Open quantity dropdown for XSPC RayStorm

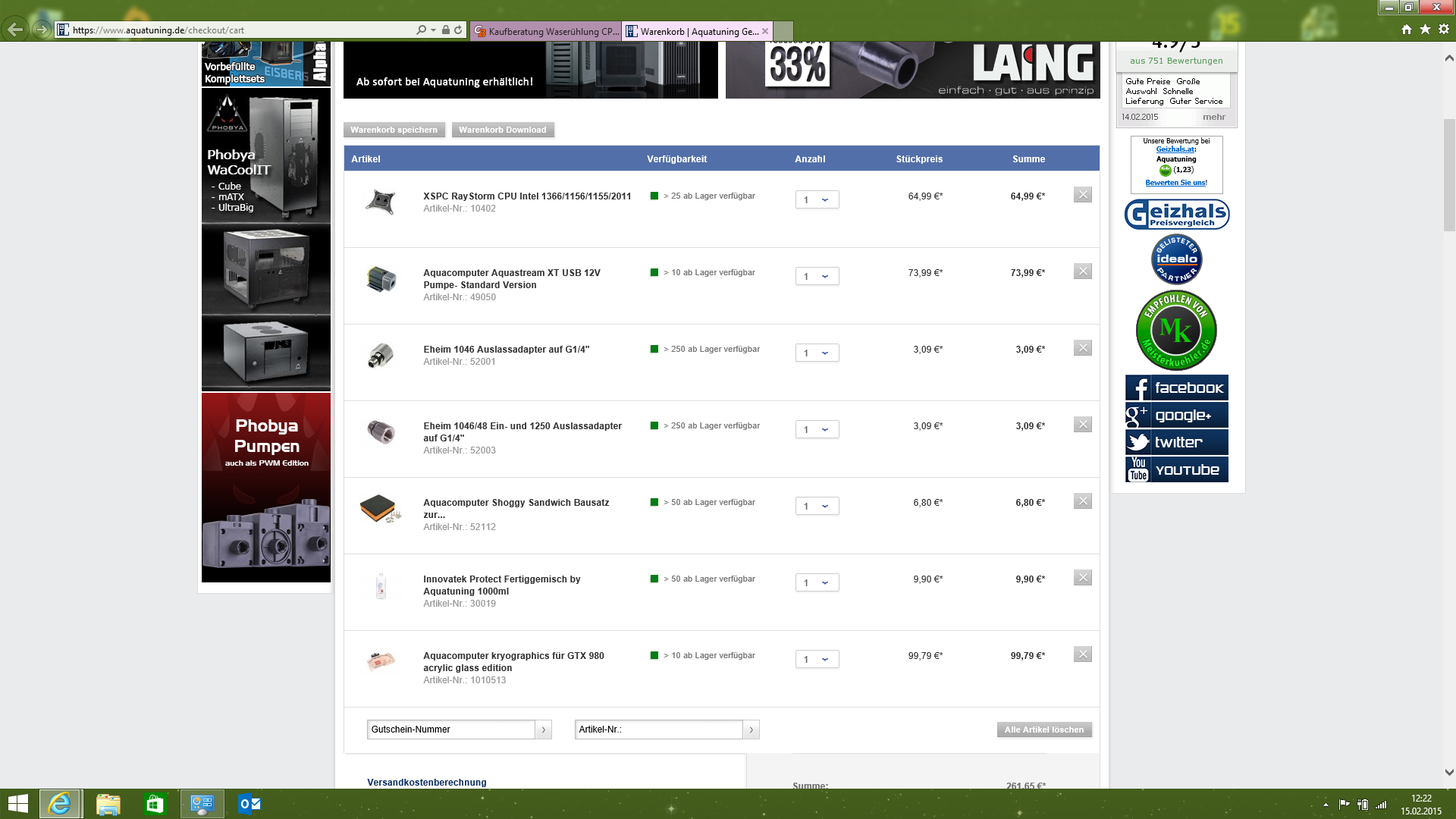(817, 200)
